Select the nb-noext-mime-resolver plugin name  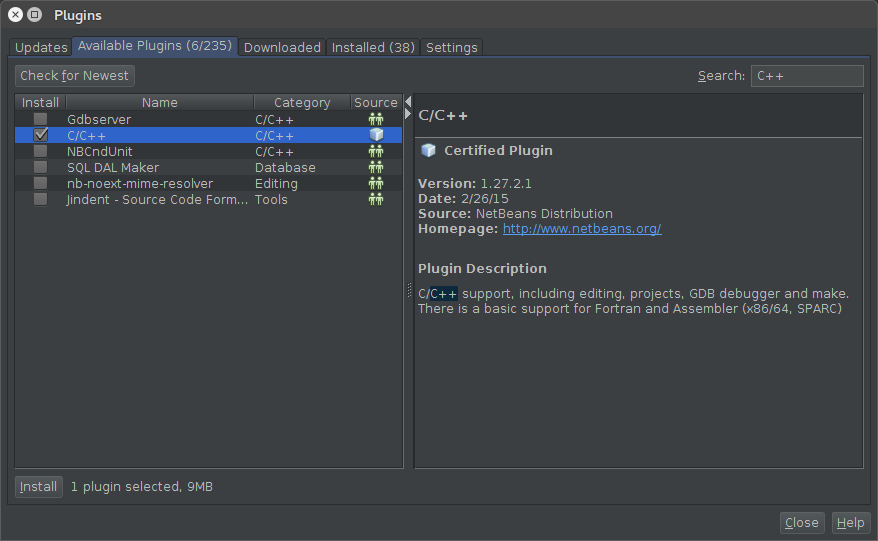pyautogui.click(x=140, y=183)
